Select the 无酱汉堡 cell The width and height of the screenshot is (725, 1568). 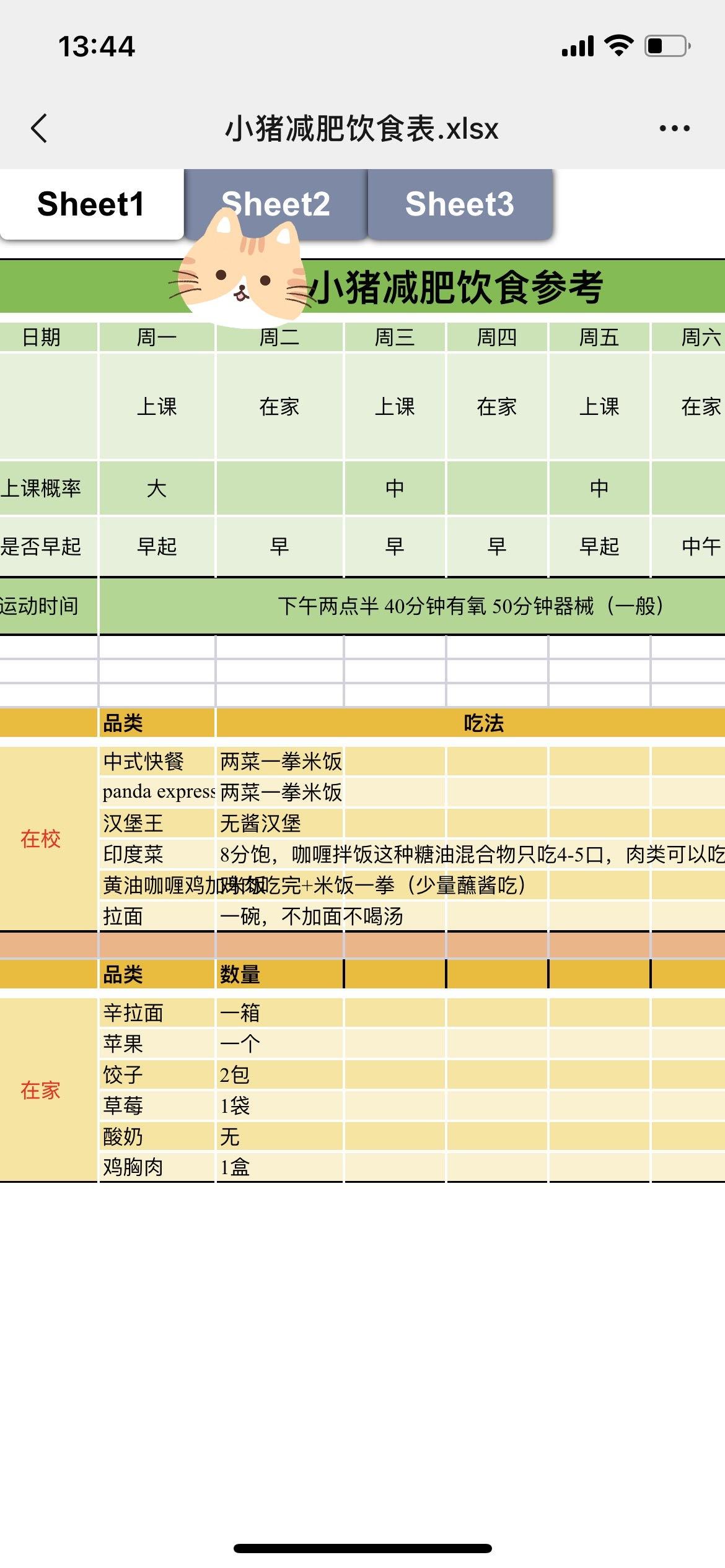point(279,823)
